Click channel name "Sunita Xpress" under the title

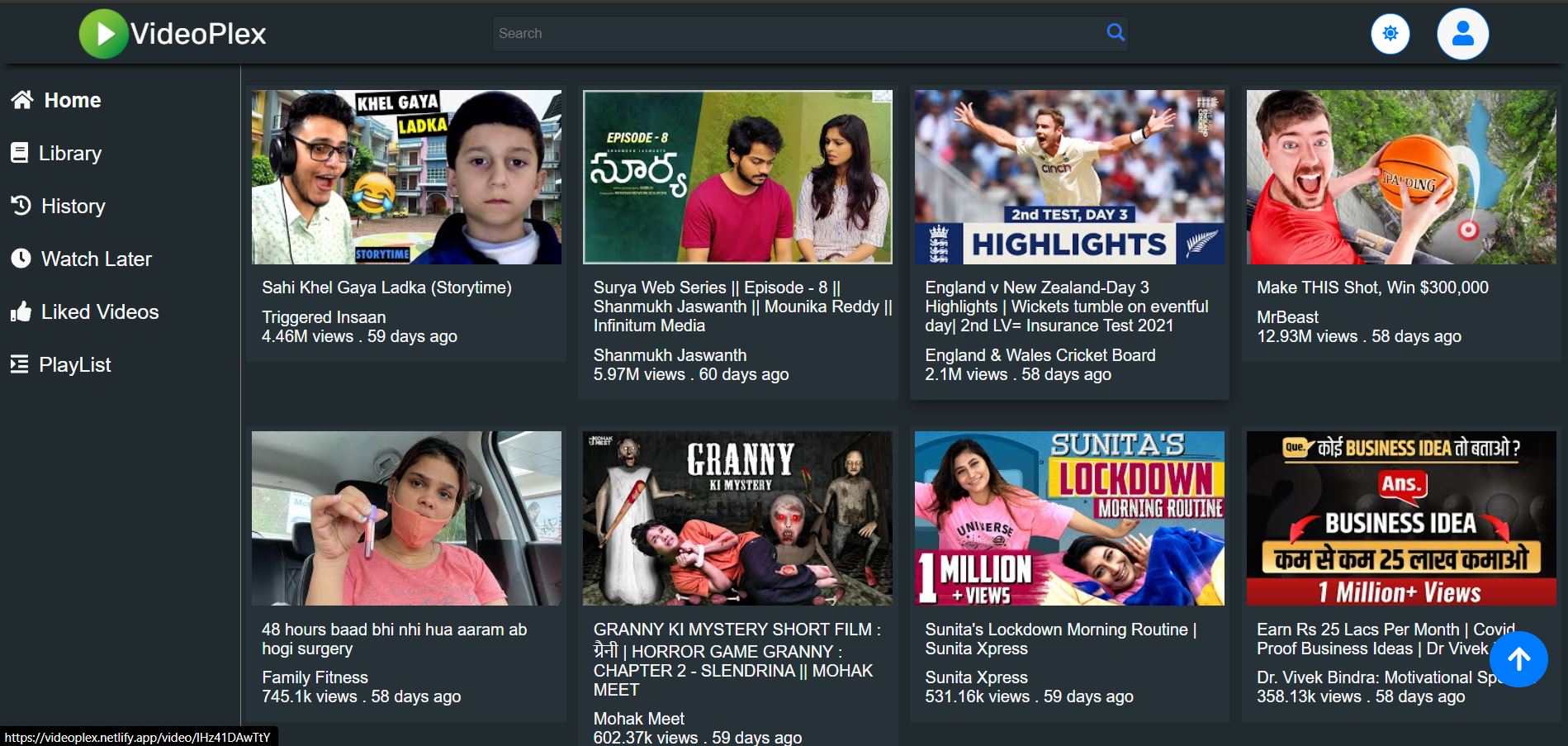coord(976,677)
